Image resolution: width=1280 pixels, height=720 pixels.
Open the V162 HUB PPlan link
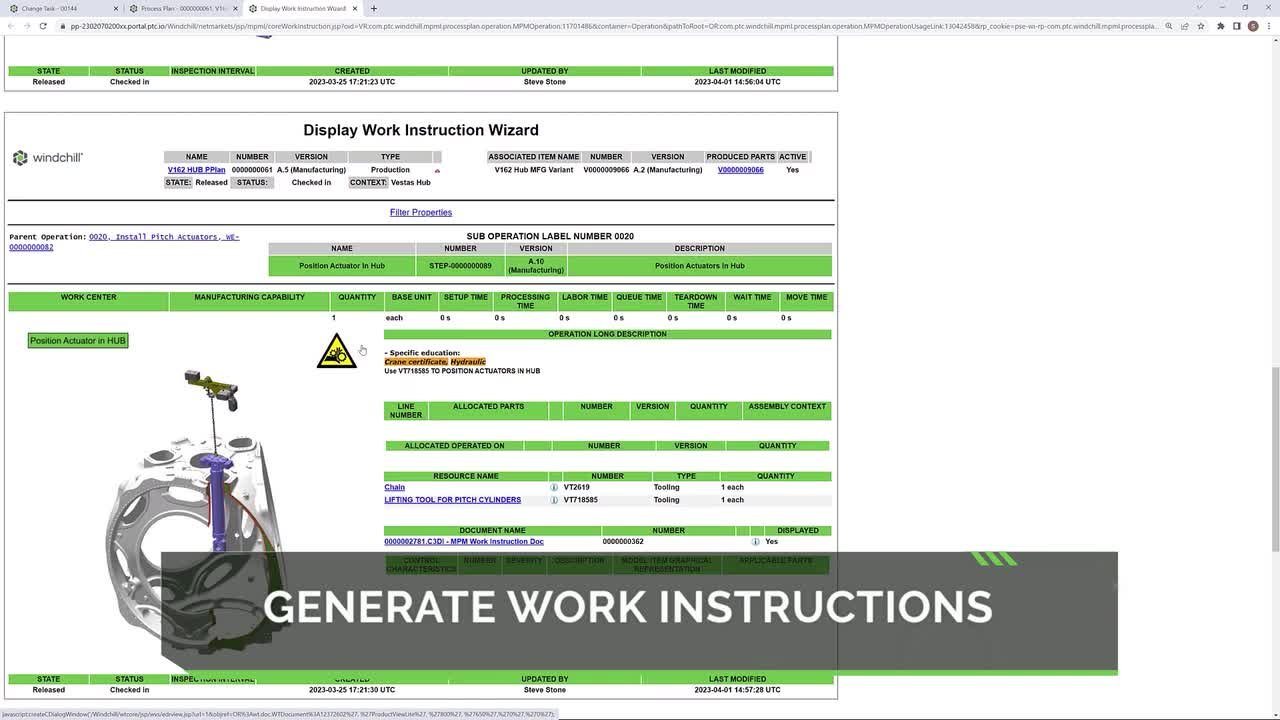(197, 170)
